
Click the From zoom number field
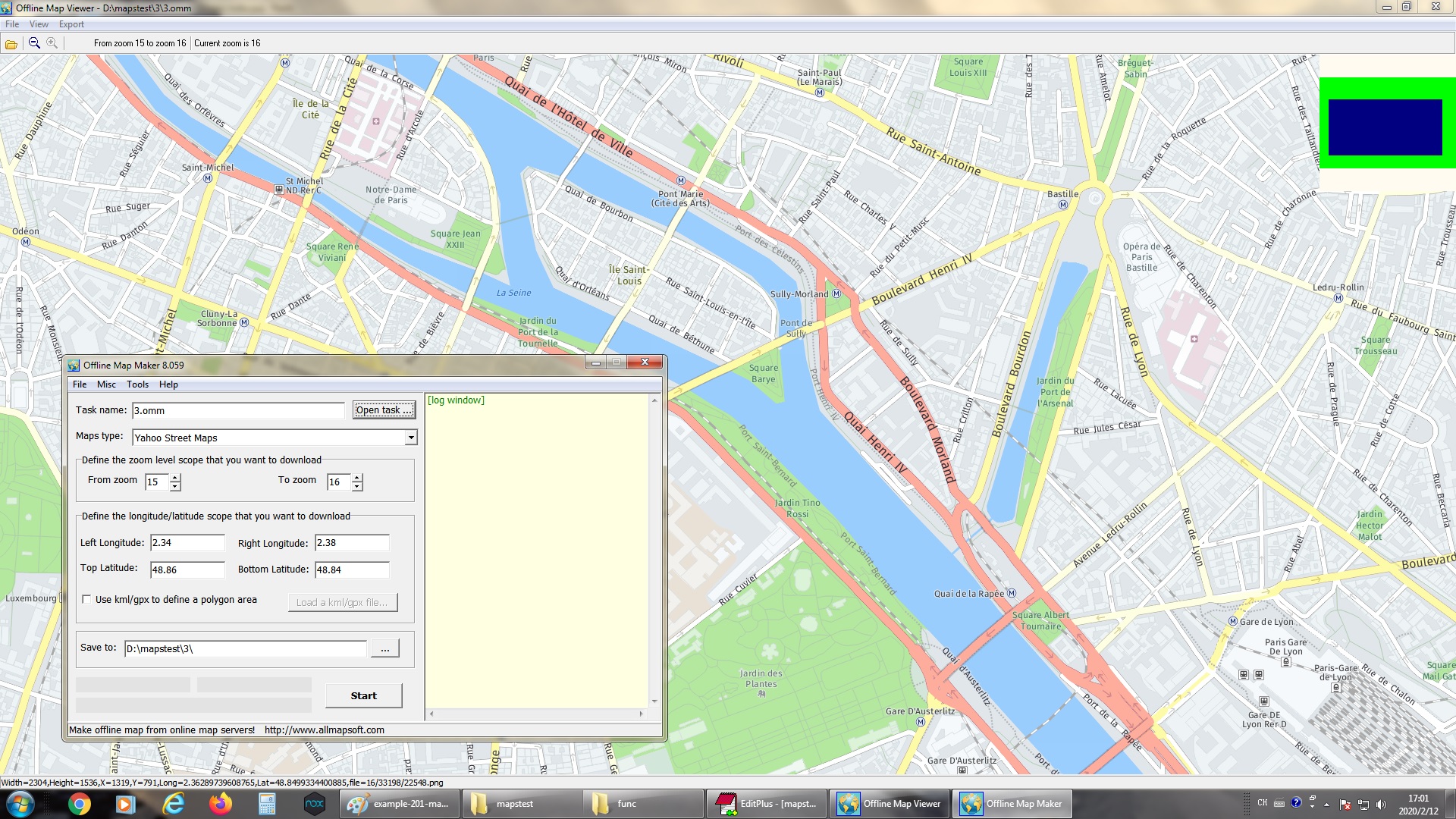point(158,482)
